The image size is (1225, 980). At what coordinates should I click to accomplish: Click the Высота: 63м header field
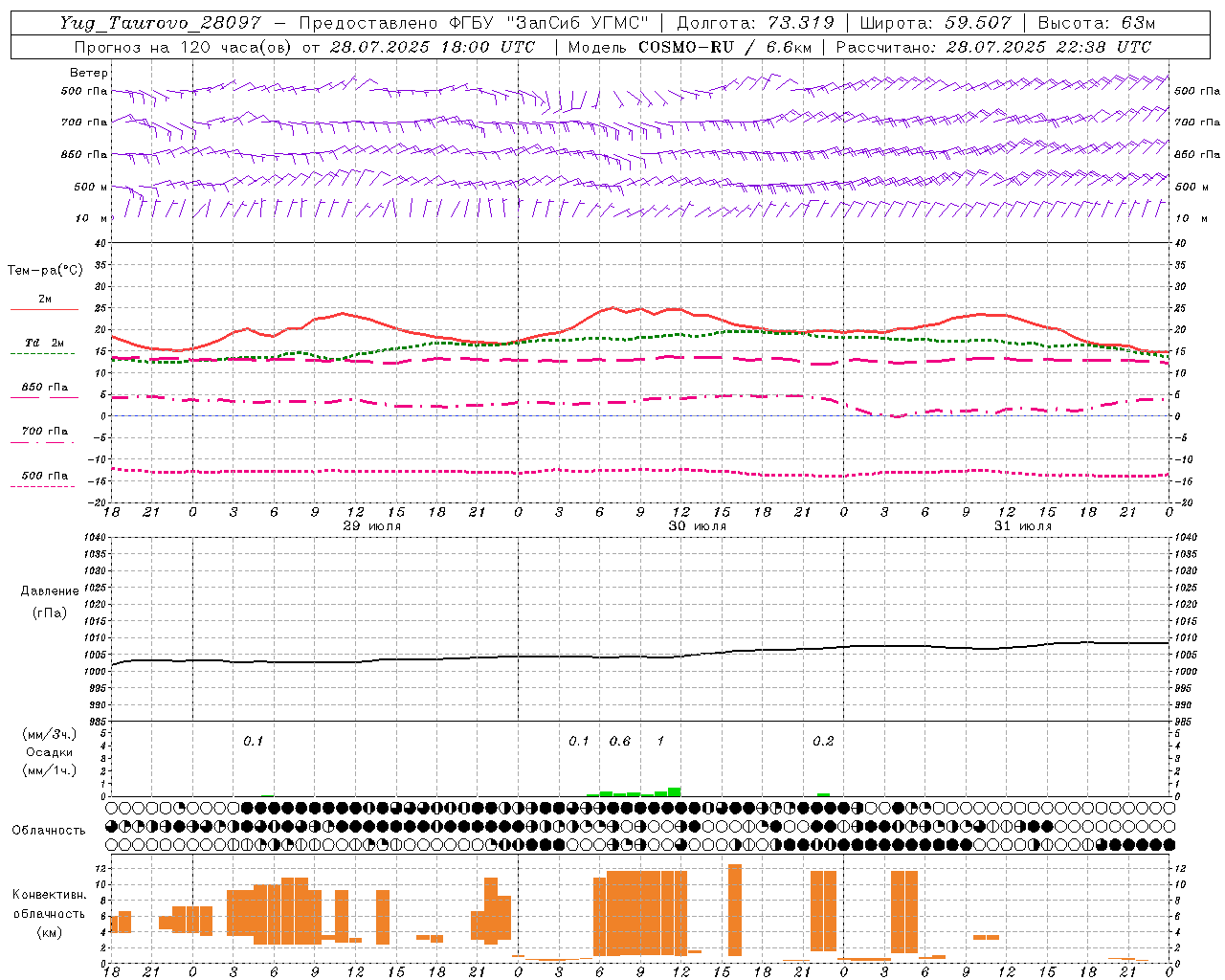(x=1097, y=23)
